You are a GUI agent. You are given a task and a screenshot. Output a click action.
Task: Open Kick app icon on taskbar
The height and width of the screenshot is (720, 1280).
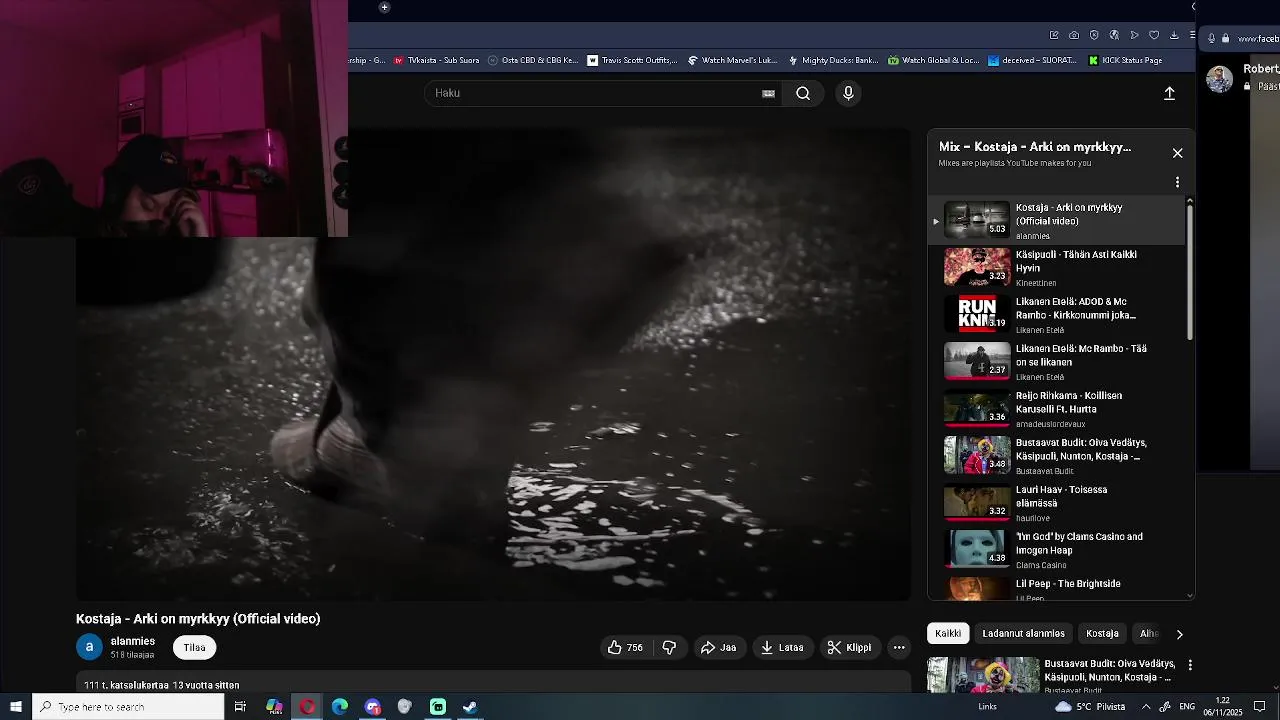tap(438, 707)
